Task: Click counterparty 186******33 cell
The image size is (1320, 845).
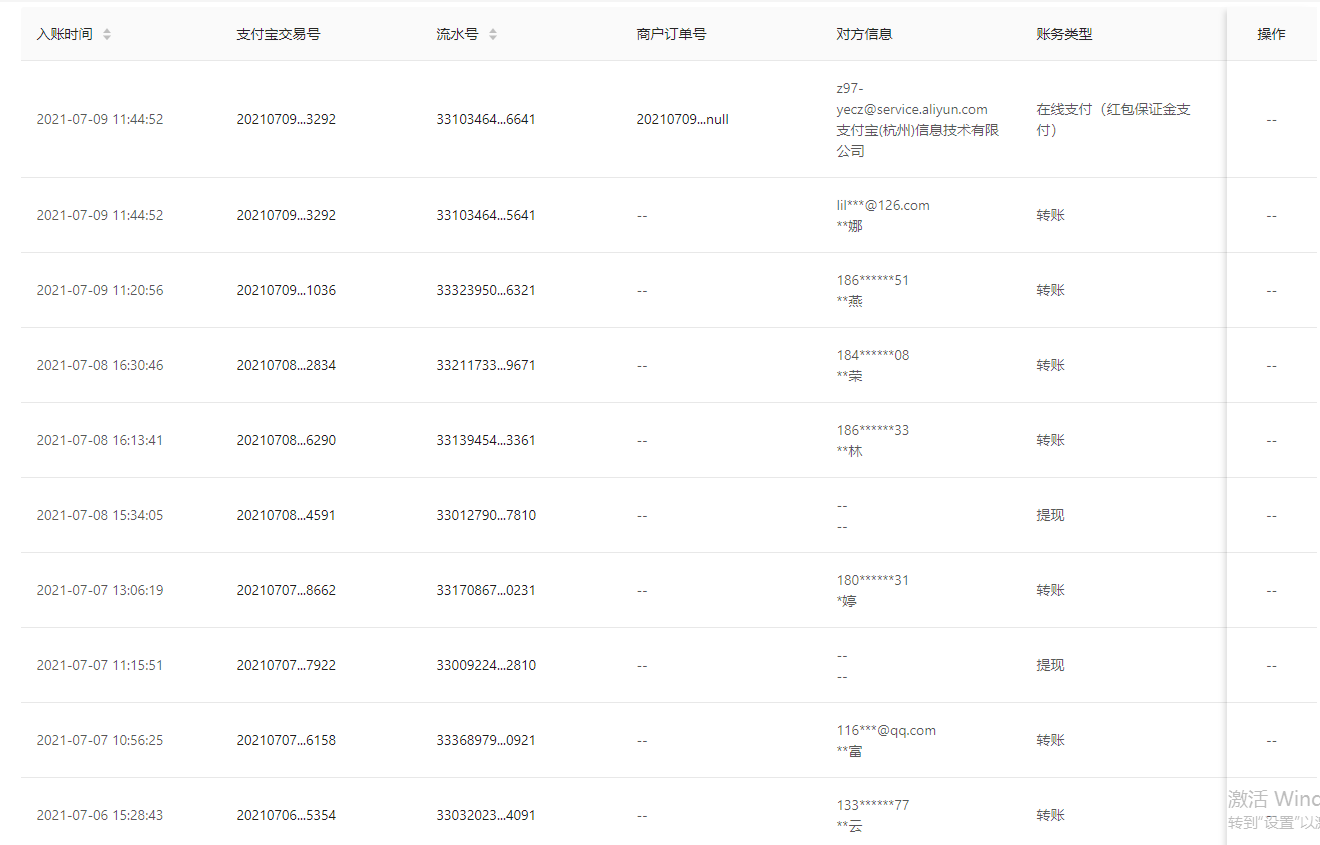Action: 873,430
